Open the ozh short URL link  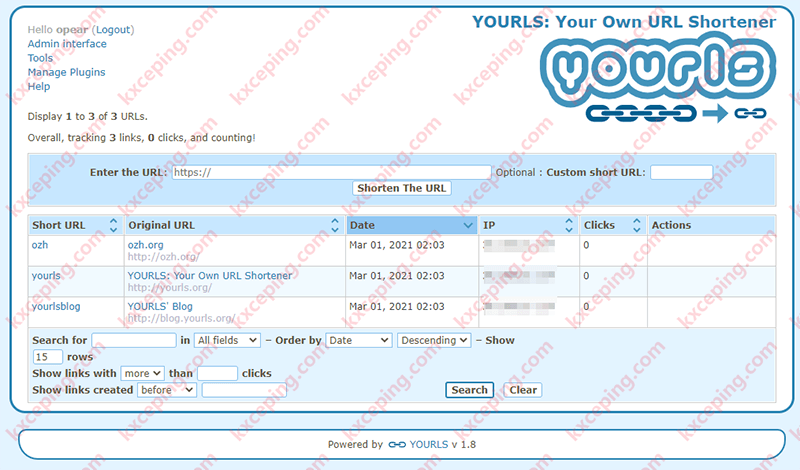click(40, 245)
